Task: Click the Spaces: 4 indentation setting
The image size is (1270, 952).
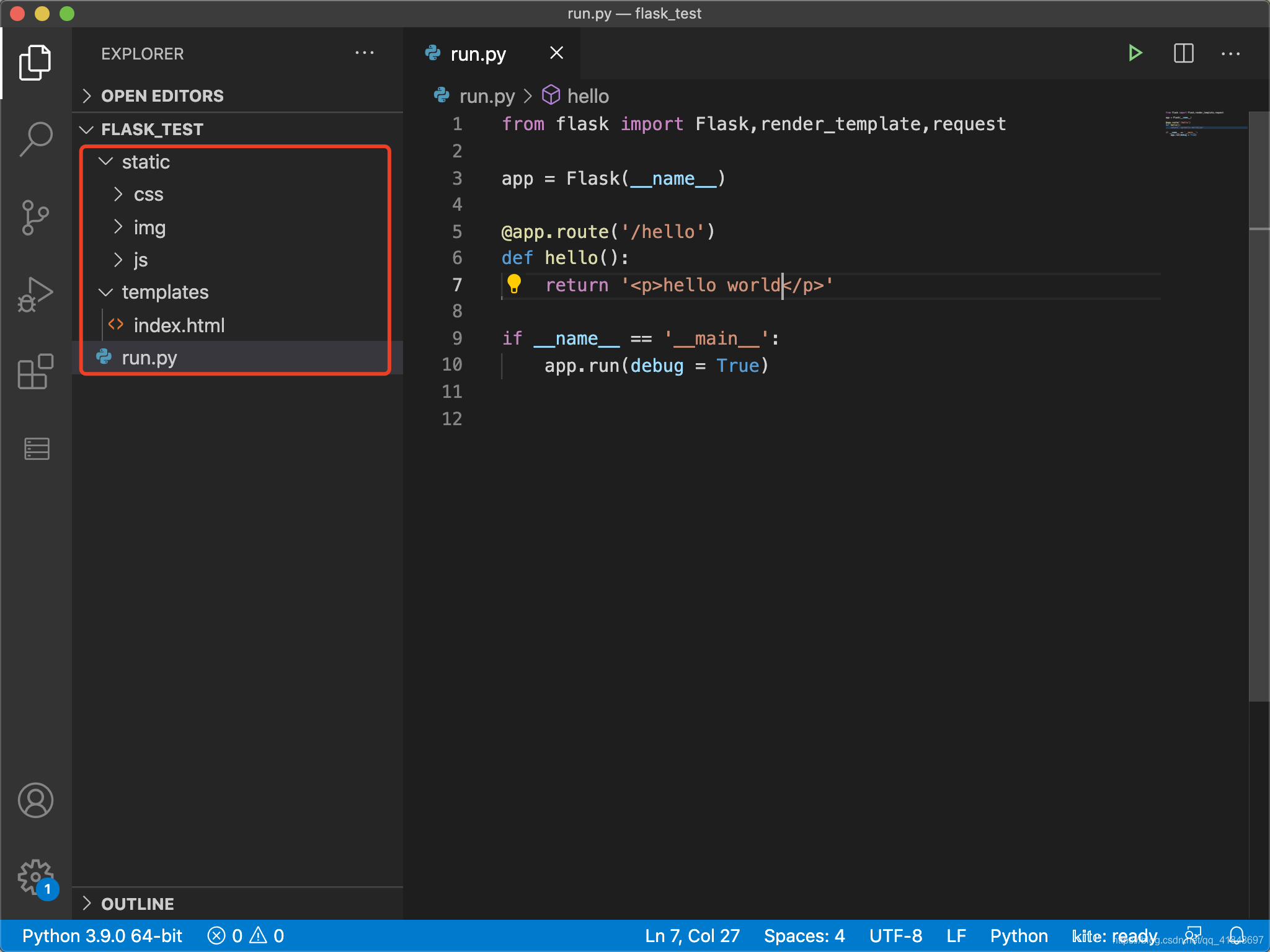Action: click(804, 935)
